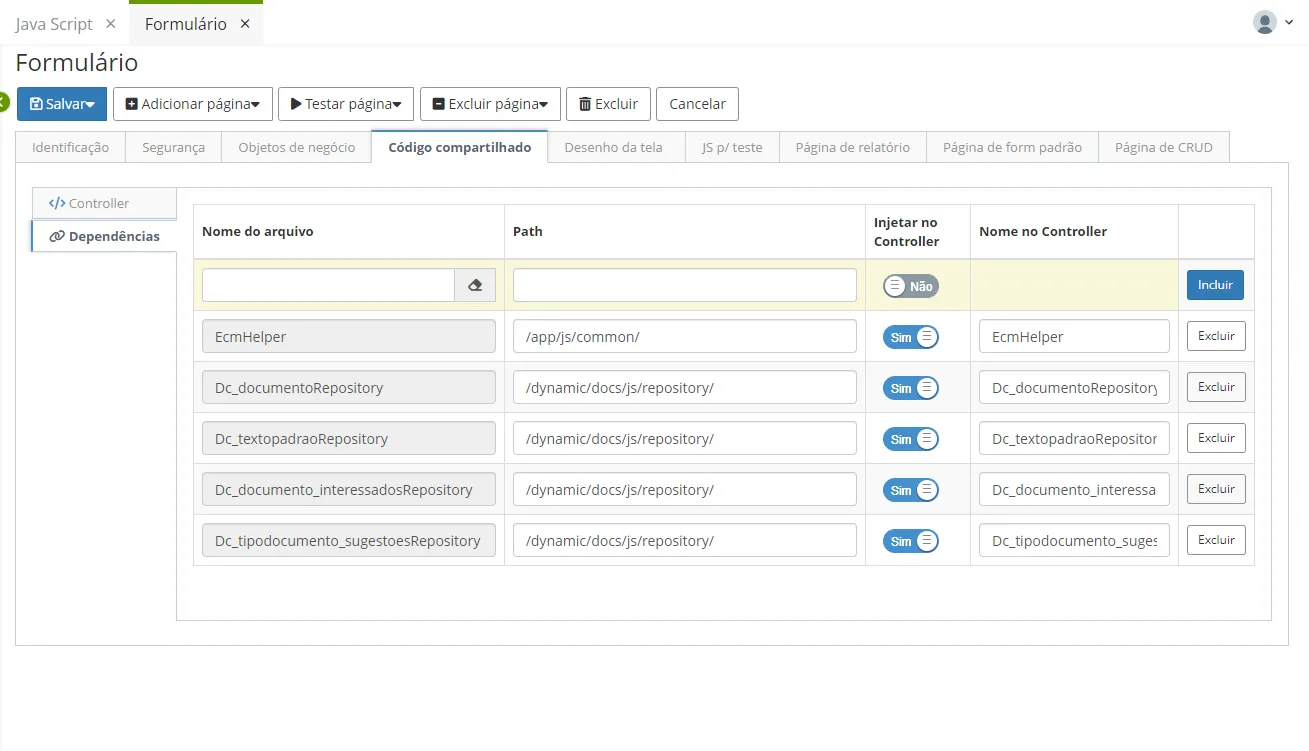Screen dimensions: 1309x751
Task: Toggle the Não switch in the new row
Action: pos(910,286)
